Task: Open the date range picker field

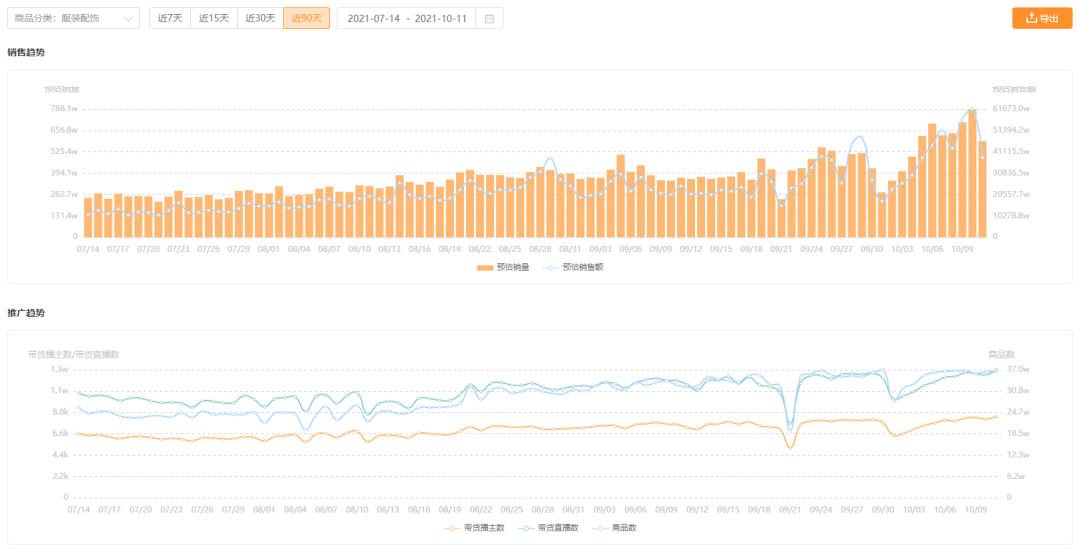Action: (x=420, y=19)
